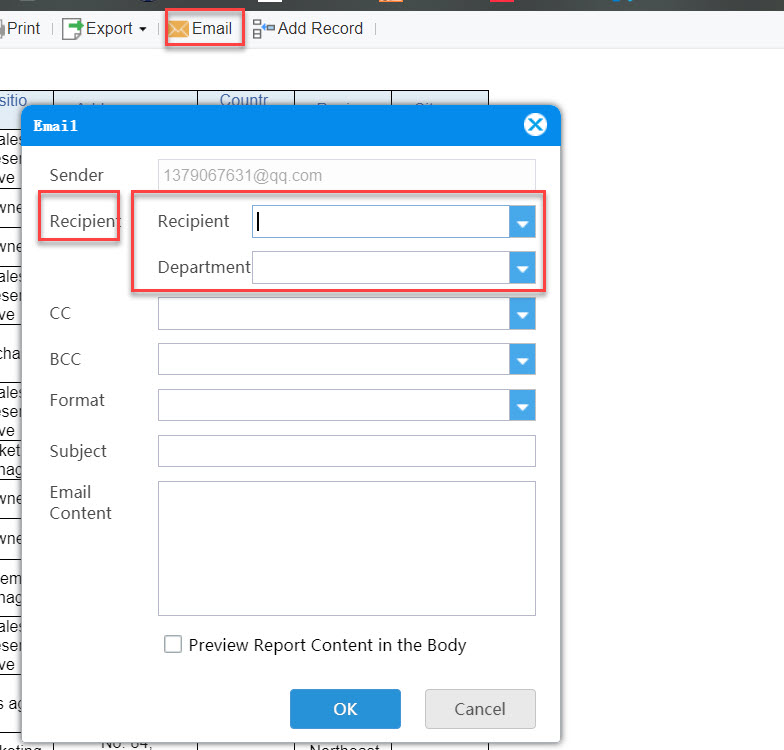Click the Subject text field

pos(346,451)
